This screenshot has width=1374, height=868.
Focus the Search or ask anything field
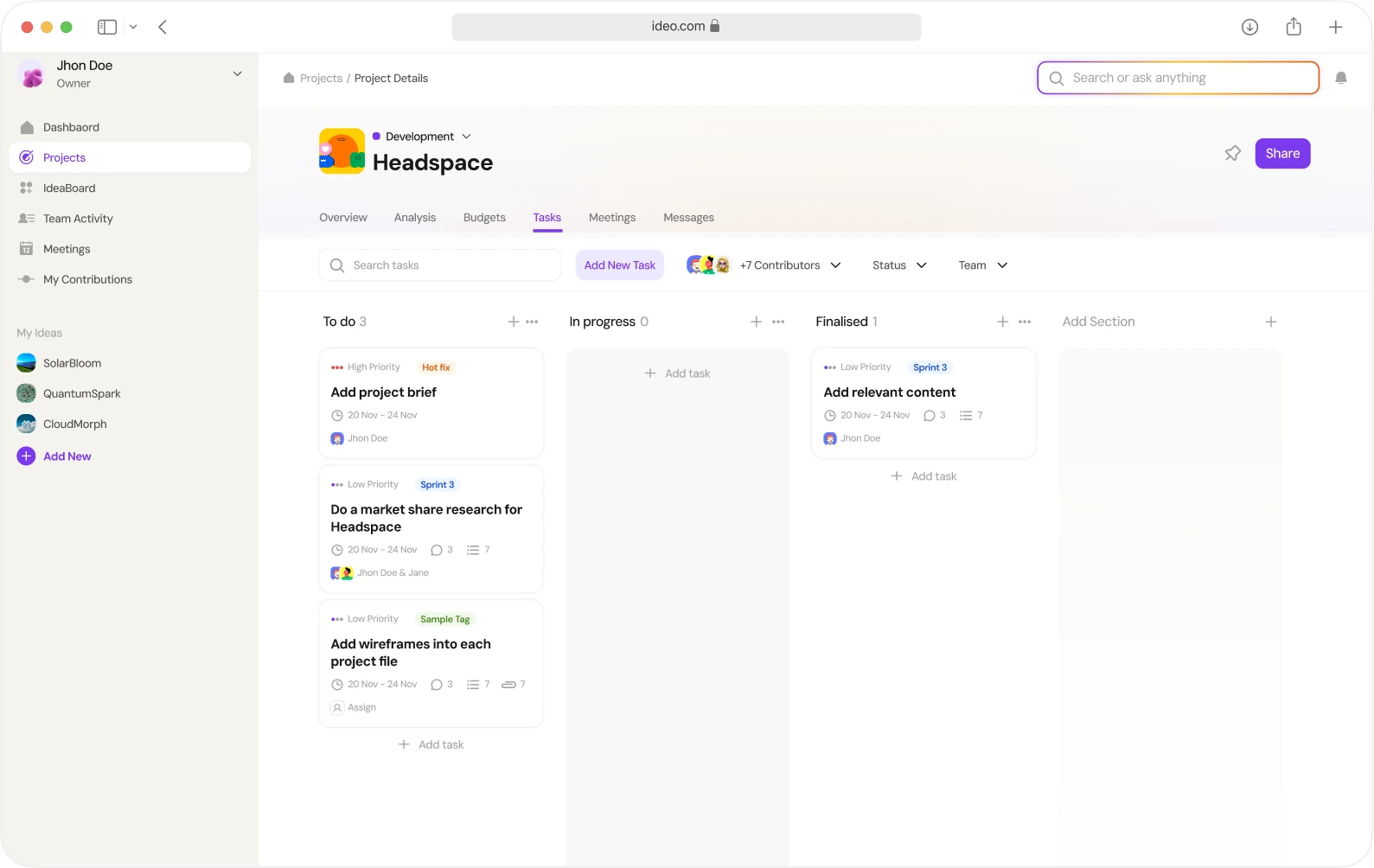point(1179,78)
